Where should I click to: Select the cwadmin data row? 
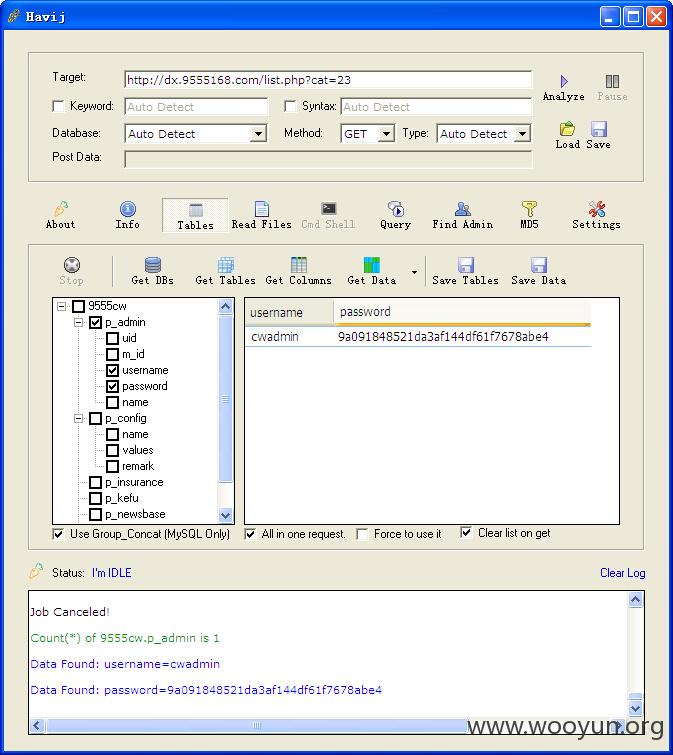click(418, 337)
